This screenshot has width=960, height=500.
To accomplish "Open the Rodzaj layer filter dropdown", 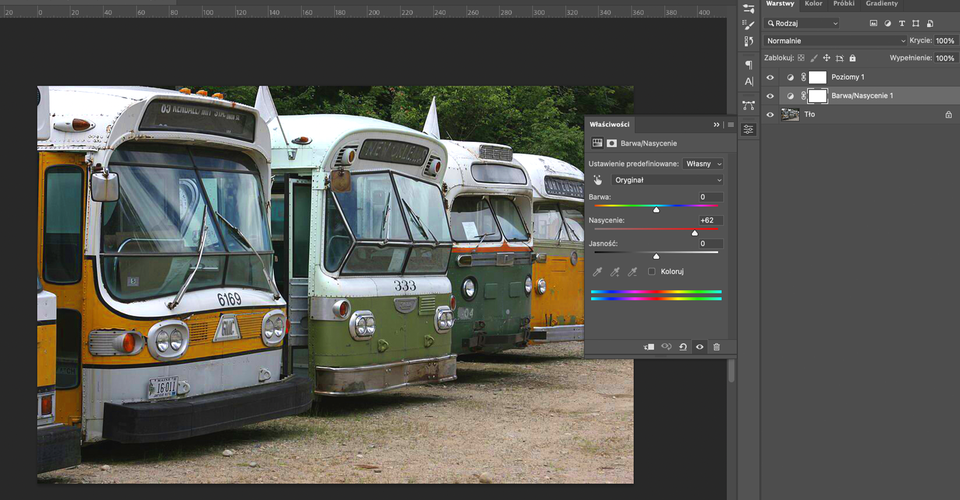I will click(801, 23).
